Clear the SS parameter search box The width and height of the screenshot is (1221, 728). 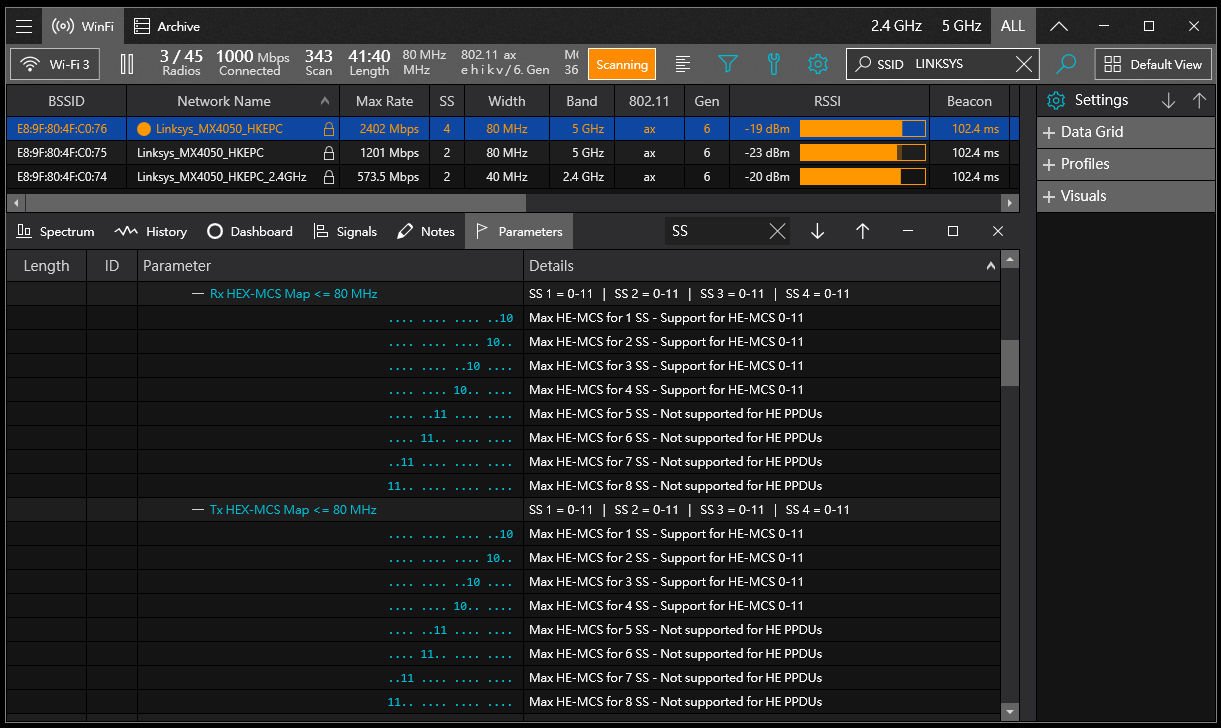point(777,231)
